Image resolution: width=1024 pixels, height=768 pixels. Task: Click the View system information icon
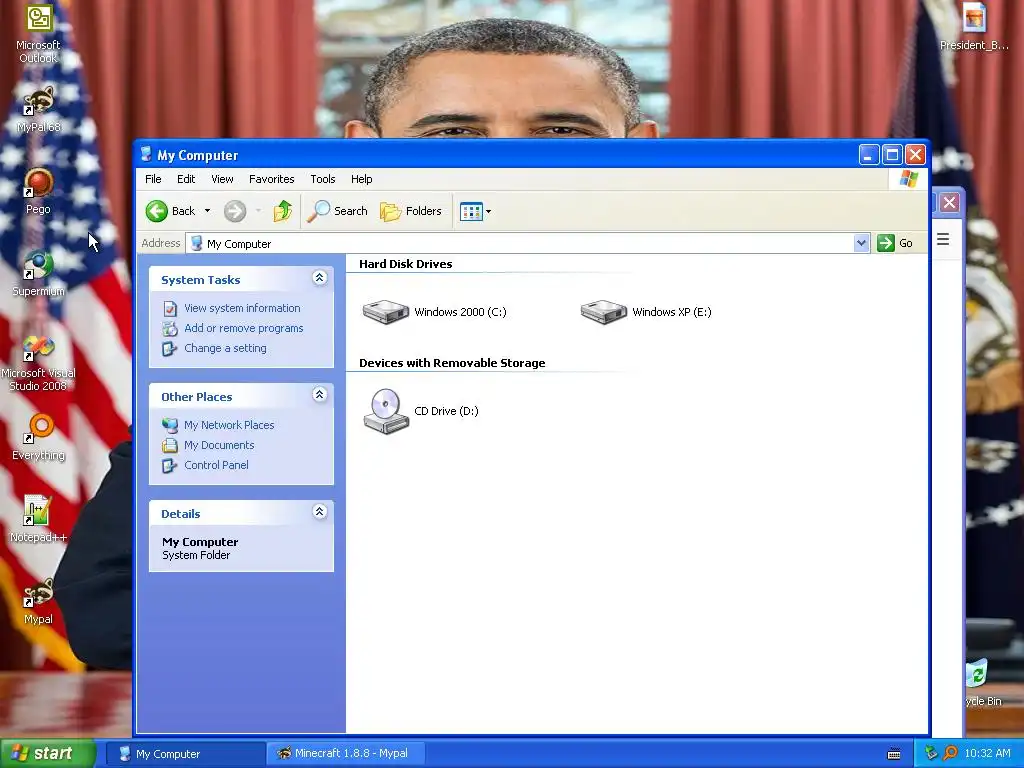tap(170, 308)
